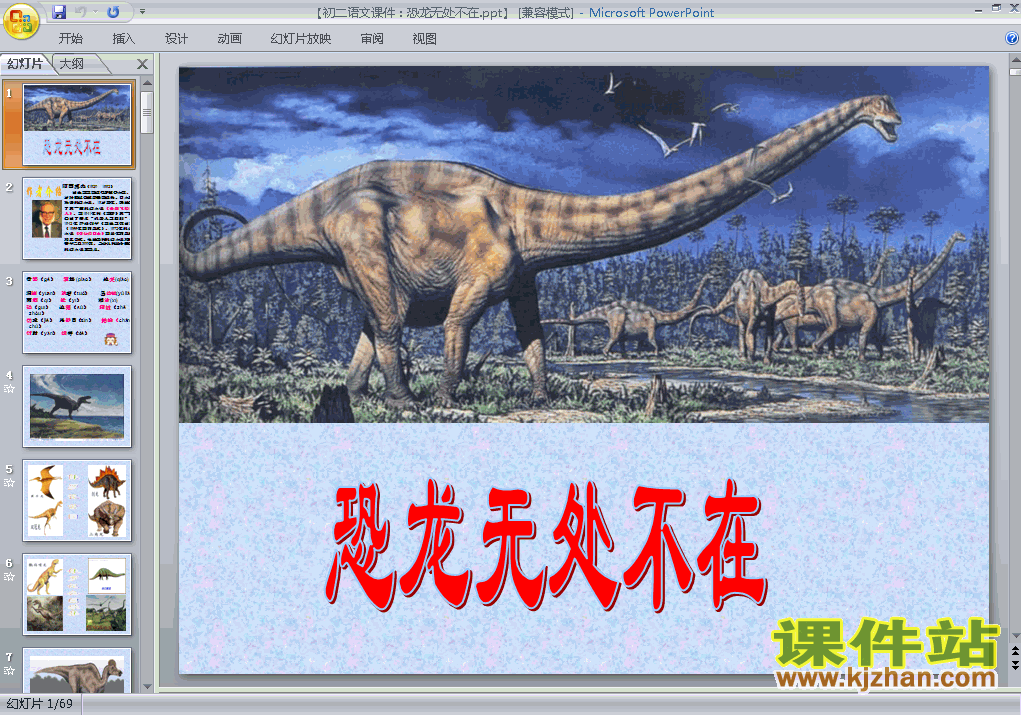Image resolution: width=1021 pixels, height=715 pixels.
Task: Select slide 7 thumbnail at bottom
Action: point(77,670)
